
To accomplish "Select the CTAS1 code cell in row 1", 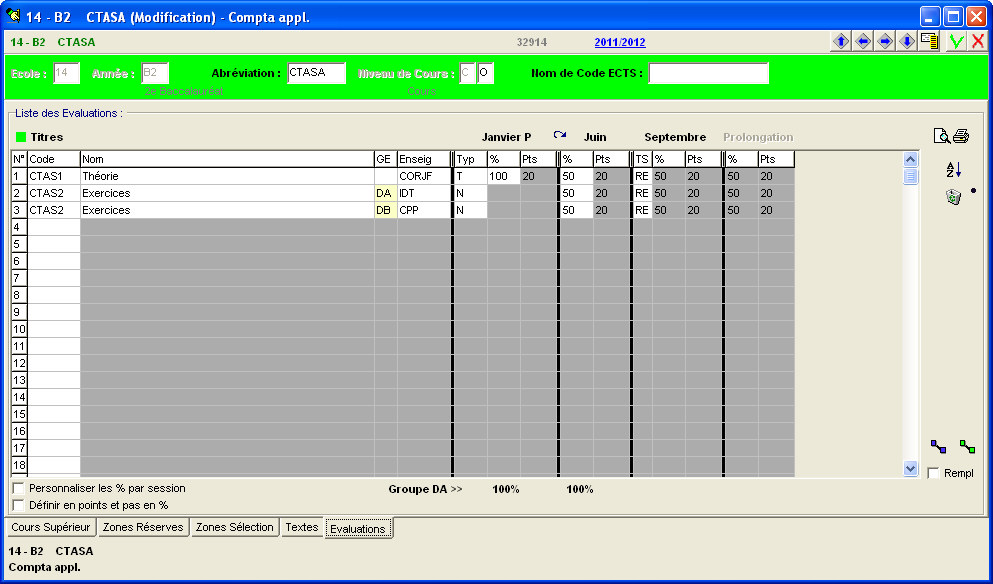I will [x=54, y=176].
